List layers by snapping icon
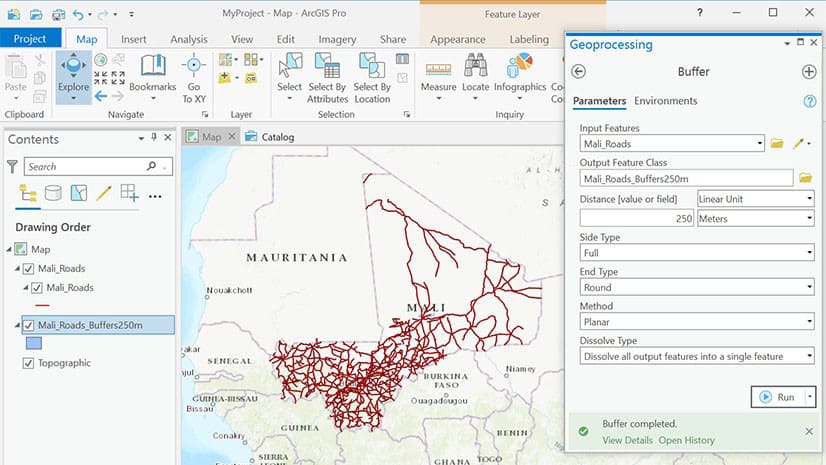Image resolution: width=826 pixels, height=465 pixels. pyautogui.click(x=129, y=193)
